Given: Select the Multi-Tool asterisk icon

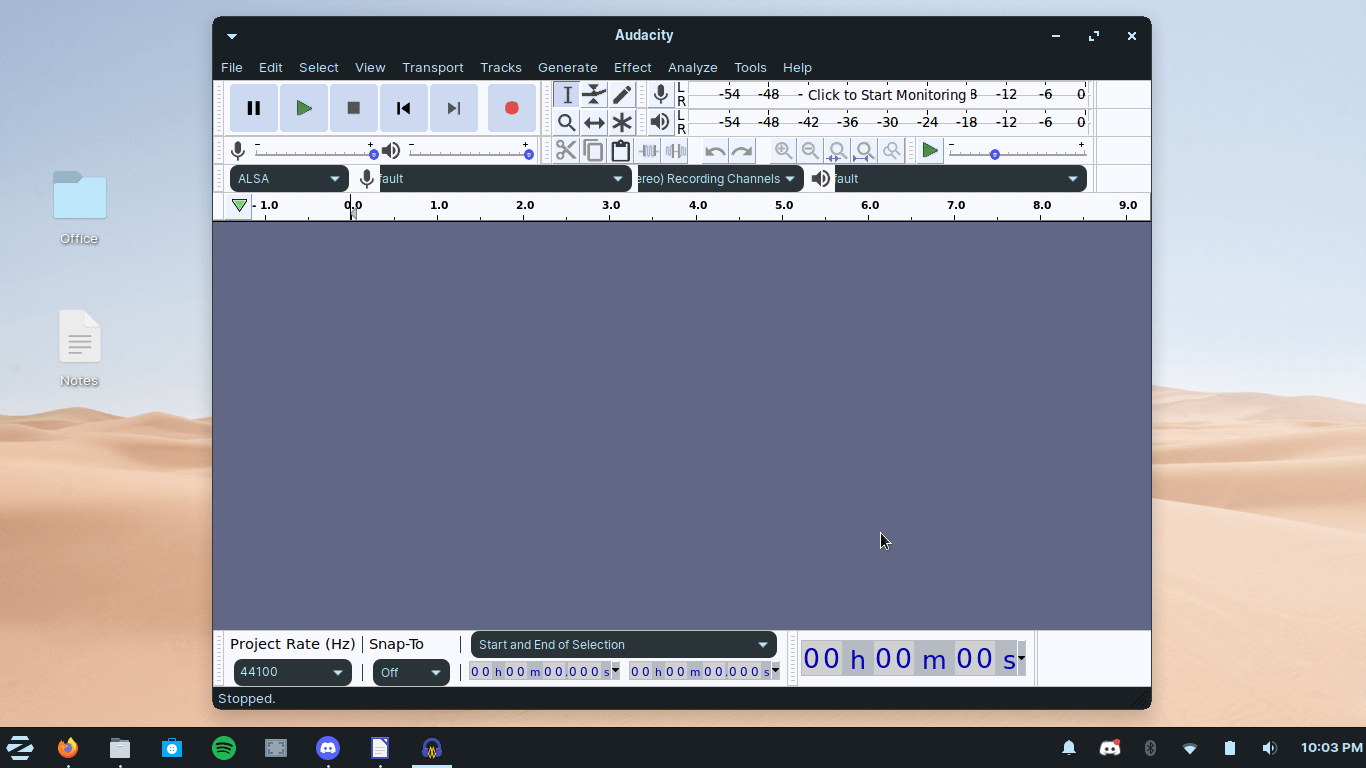Looking at the screenshot, I should 622,123.
